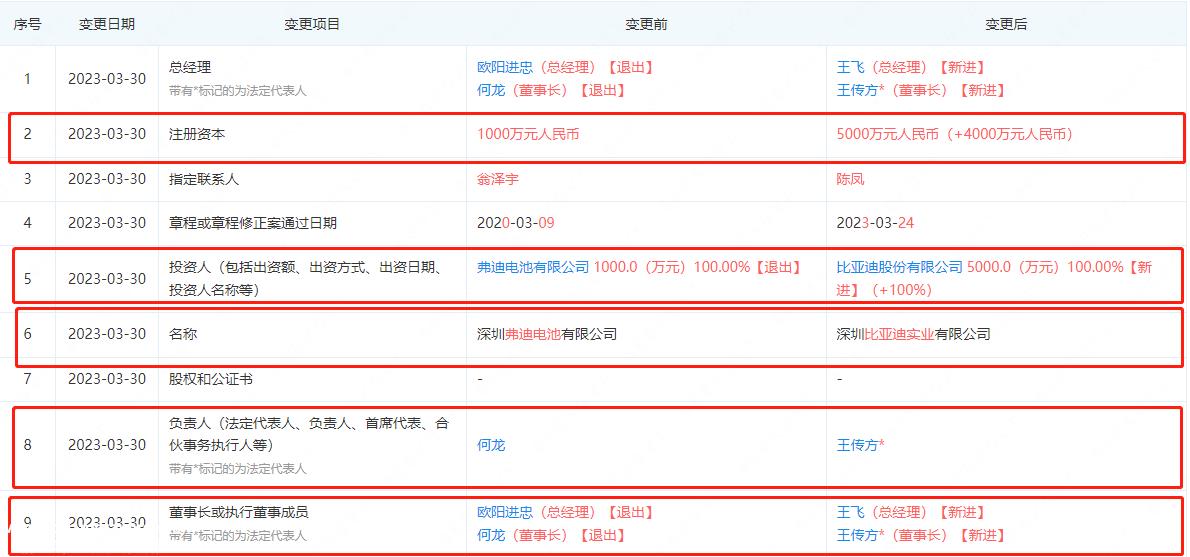1190x557 pixels.
Task: Click the 2023-03-30 date in the 指定联系人 row
Action: click(x=107, y=179)
